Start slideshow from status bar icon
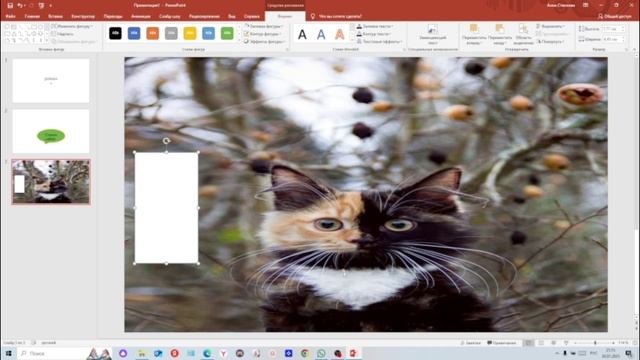The height and width of the screenshot is (360, 640). (566, 343)
